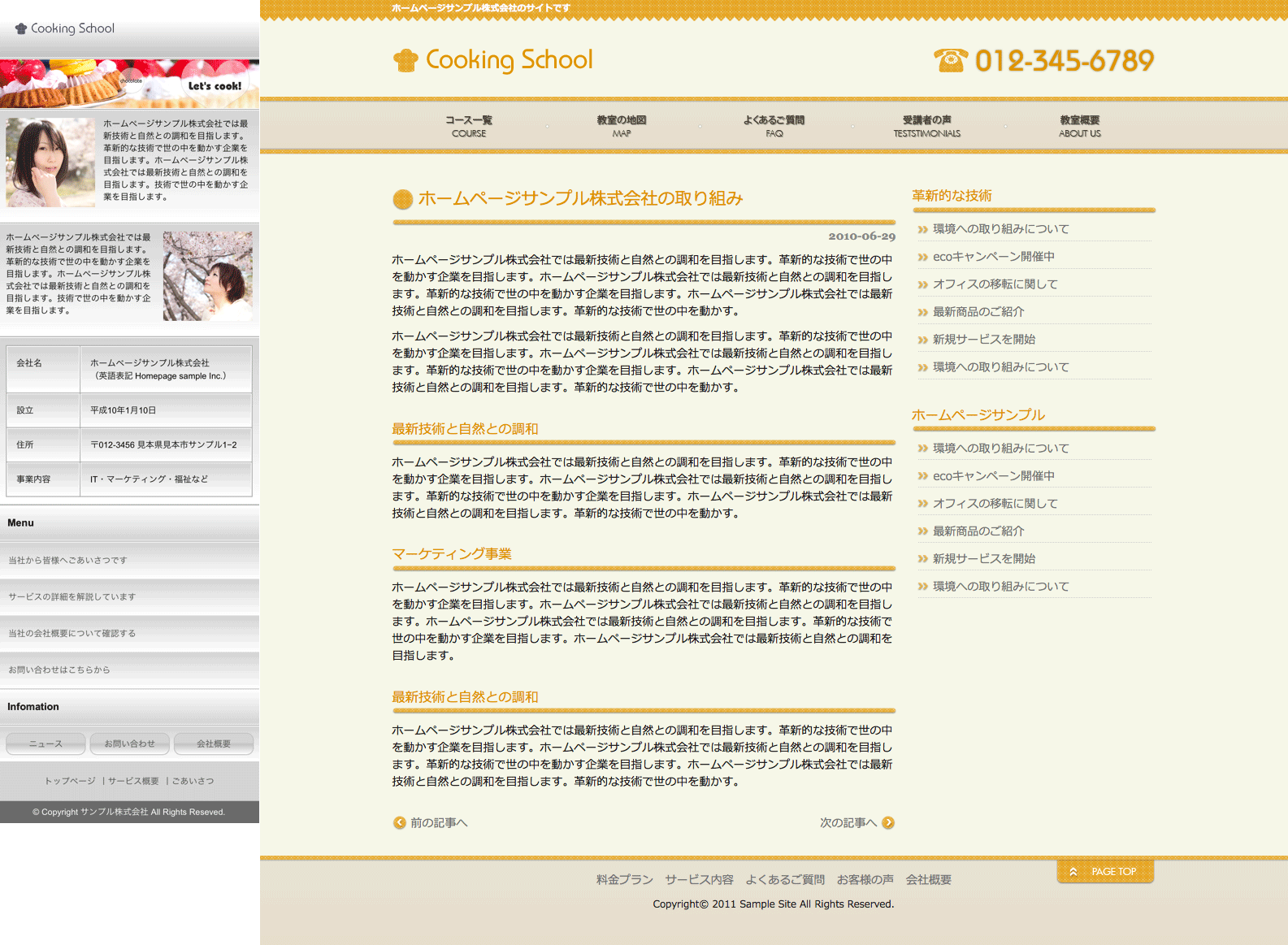Select 最新商品のご紹介 under ホームページサンプル

click(x=978, y=531)
